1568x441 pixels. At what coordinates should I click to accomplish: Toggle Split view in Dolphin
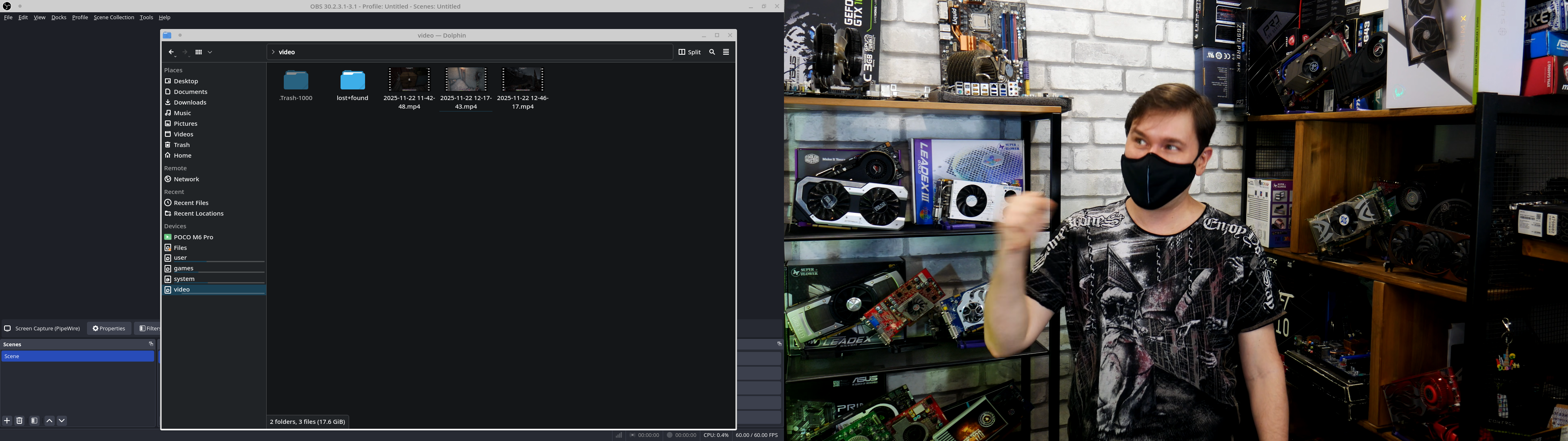coord(690,52)
